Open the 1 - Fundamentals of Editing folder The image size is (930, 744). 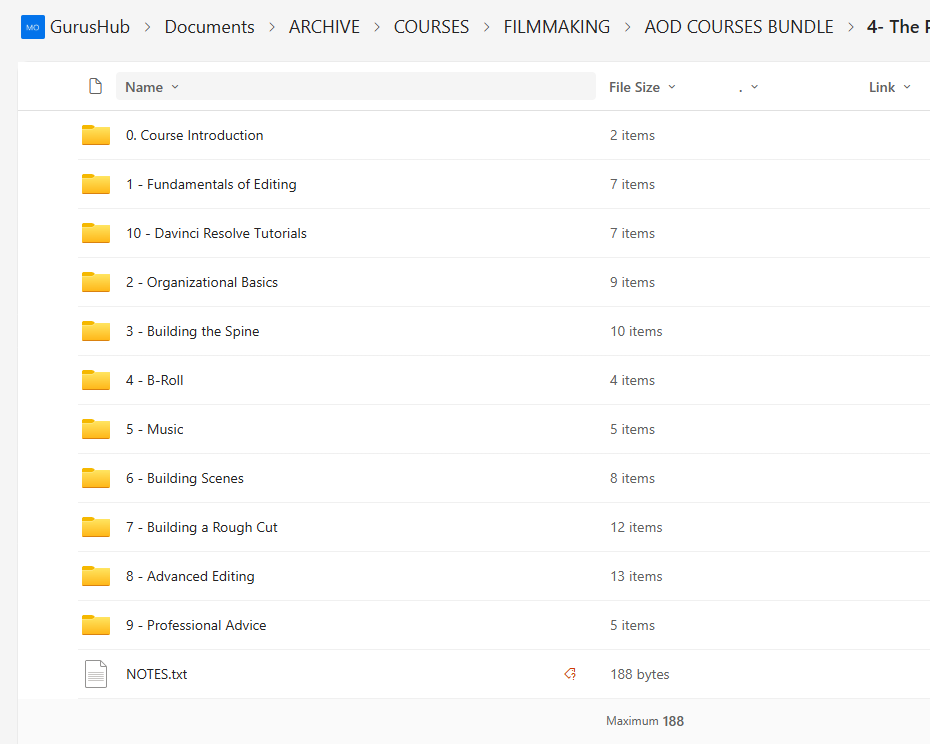pos(211,185)
